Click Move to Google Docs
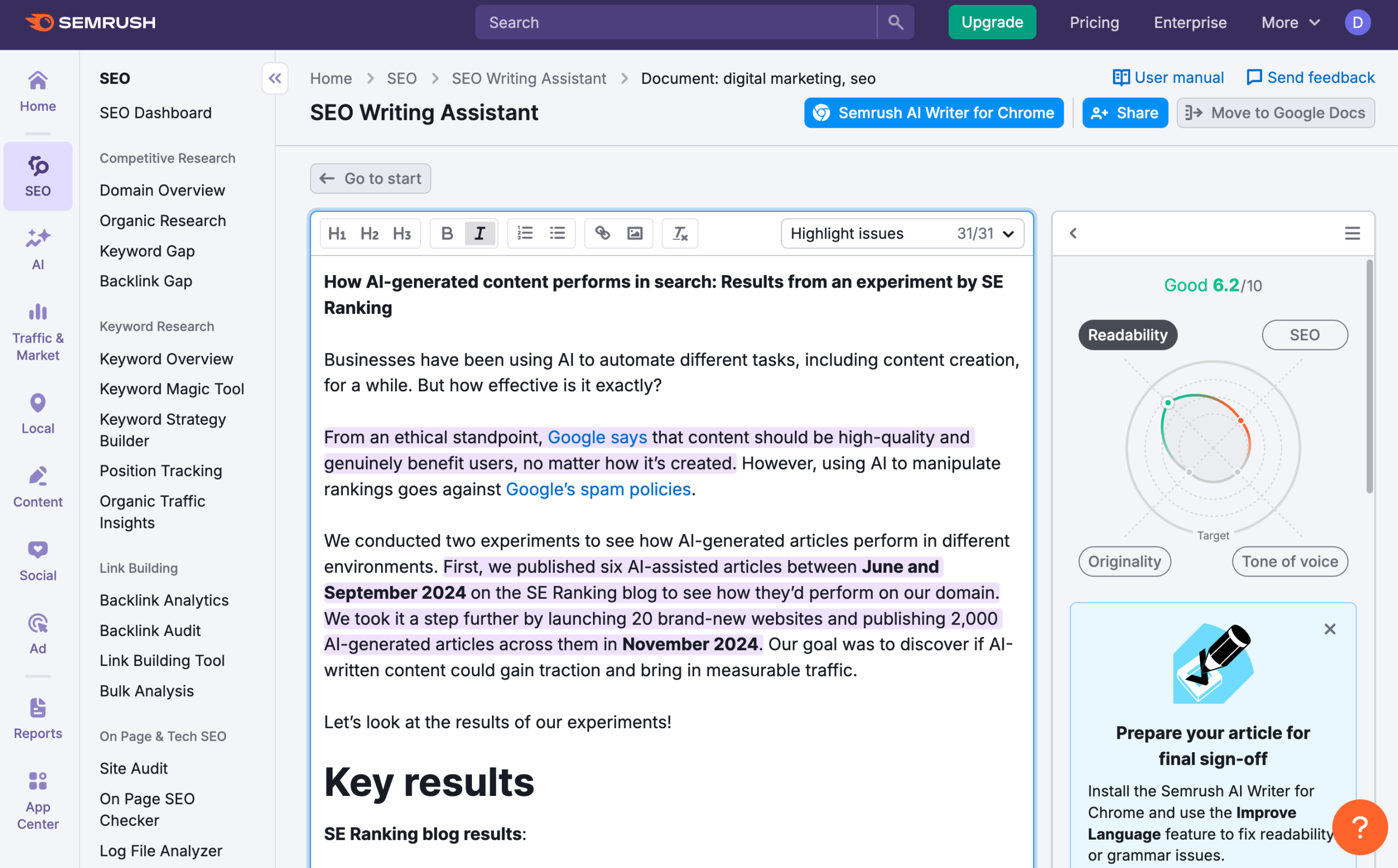The width and height of the screenshot is (1398, 868). 1275,113
